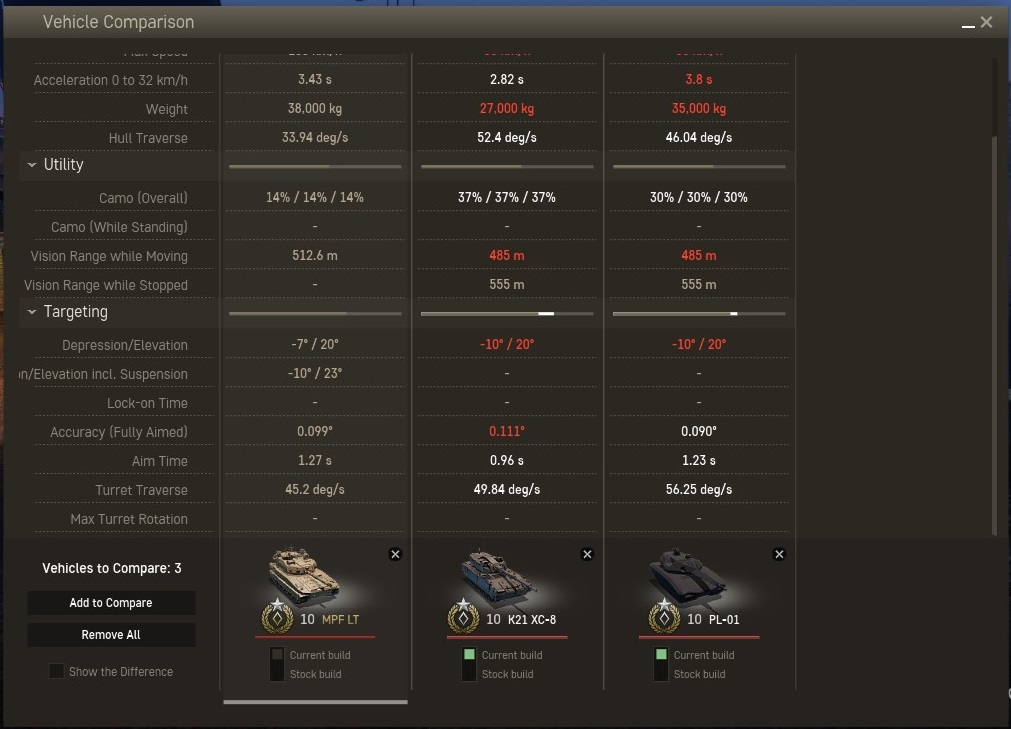1011x729 pixels.
Task: Click MPF LT tier badge icon
Action: coord(277,616)
